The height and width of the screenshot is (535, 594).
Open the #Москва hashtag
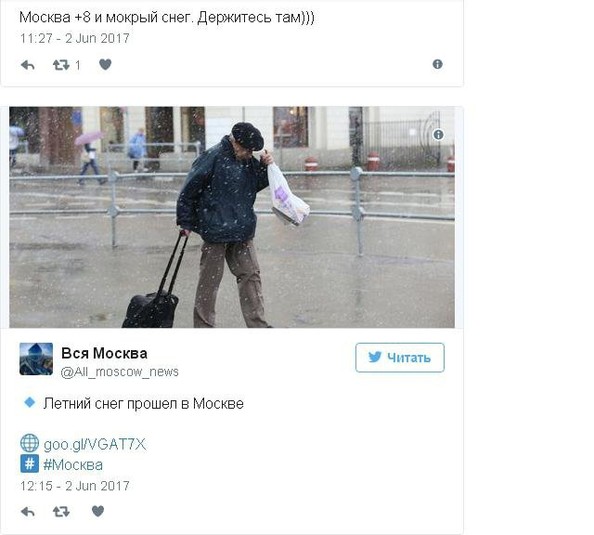pyautogui.click(x=73, y=465)
